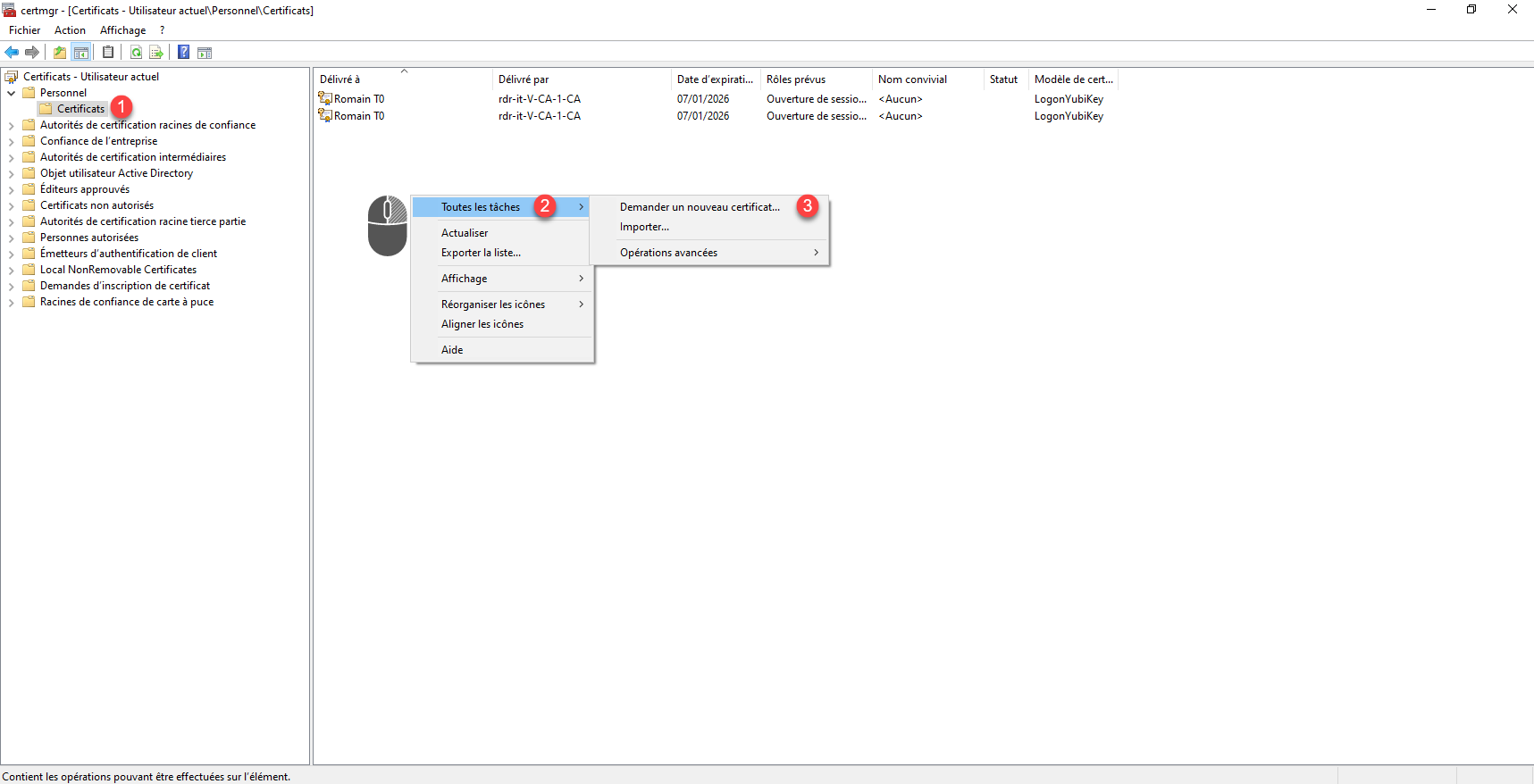Click Exporter la liste in context menu
The height and width of the screenshot is (784, 1534).
coord(481,253)
